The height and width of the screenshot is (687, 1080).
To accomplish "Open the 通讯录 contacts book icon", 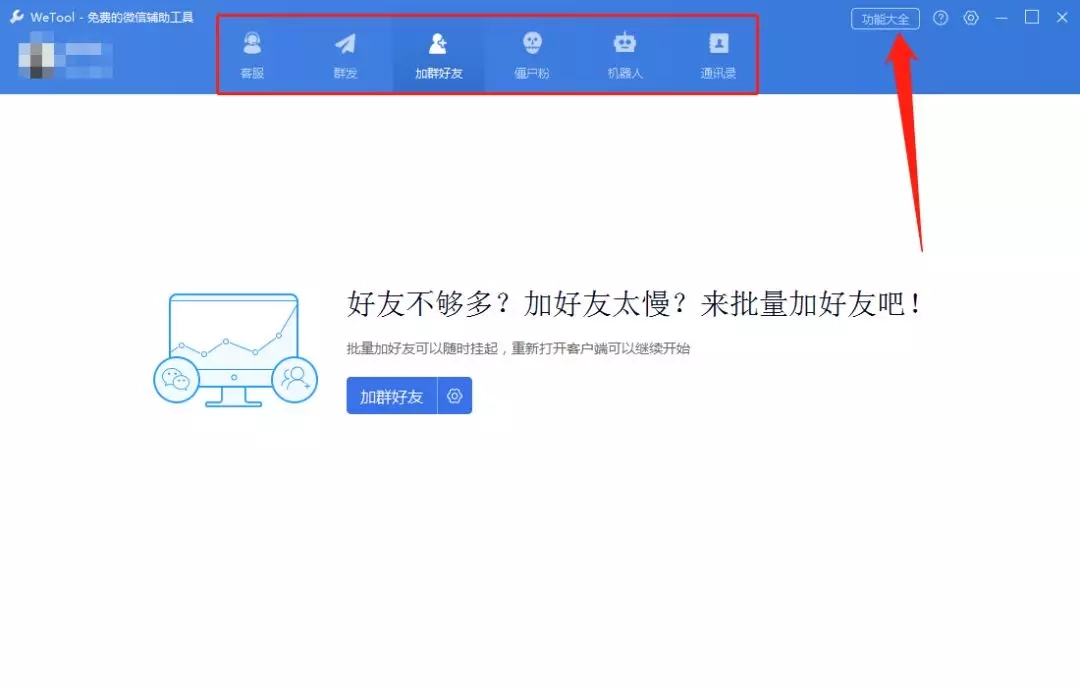I will (717, 42).
